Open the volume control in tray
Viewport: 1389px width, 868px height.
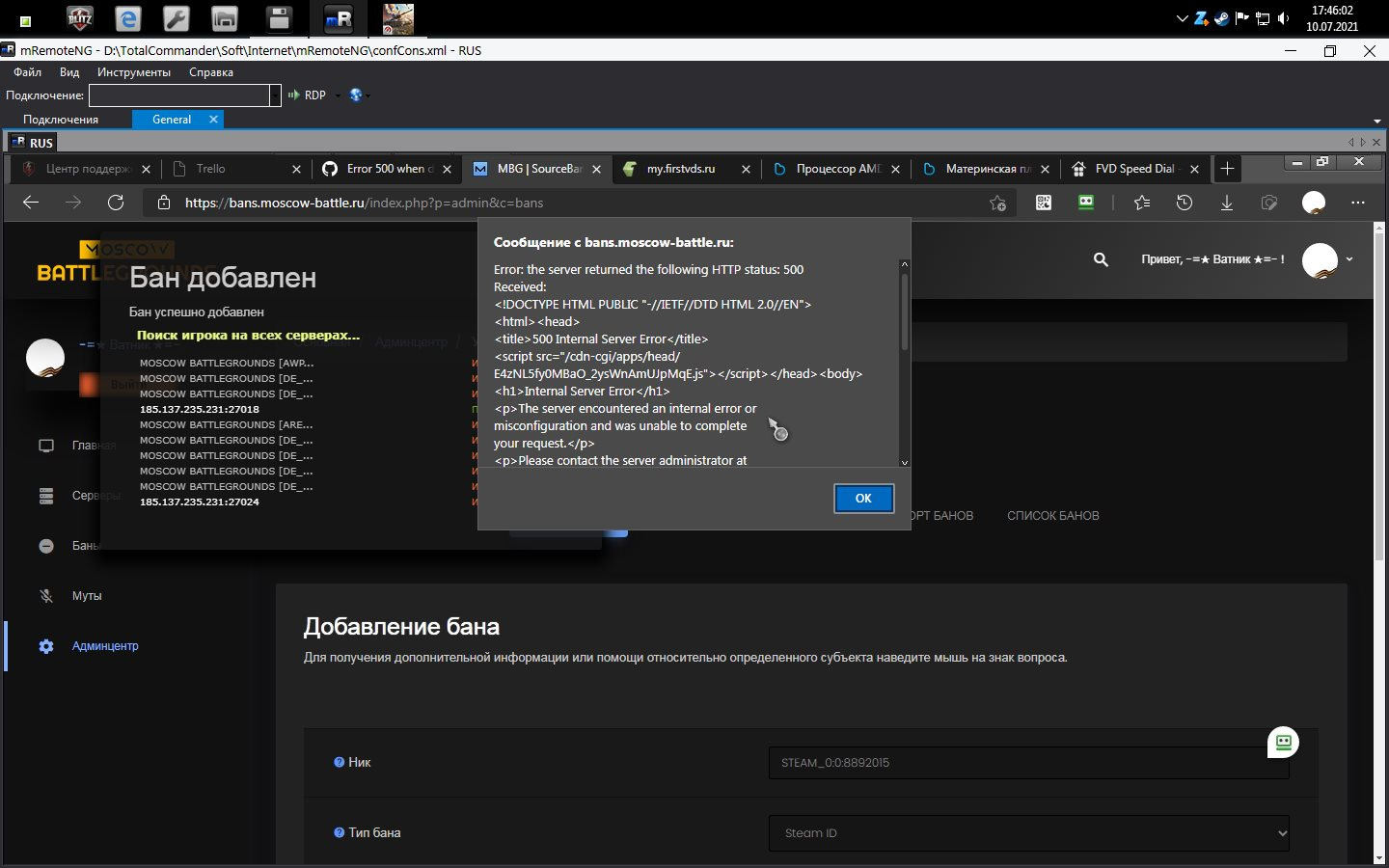point(1283,18)
